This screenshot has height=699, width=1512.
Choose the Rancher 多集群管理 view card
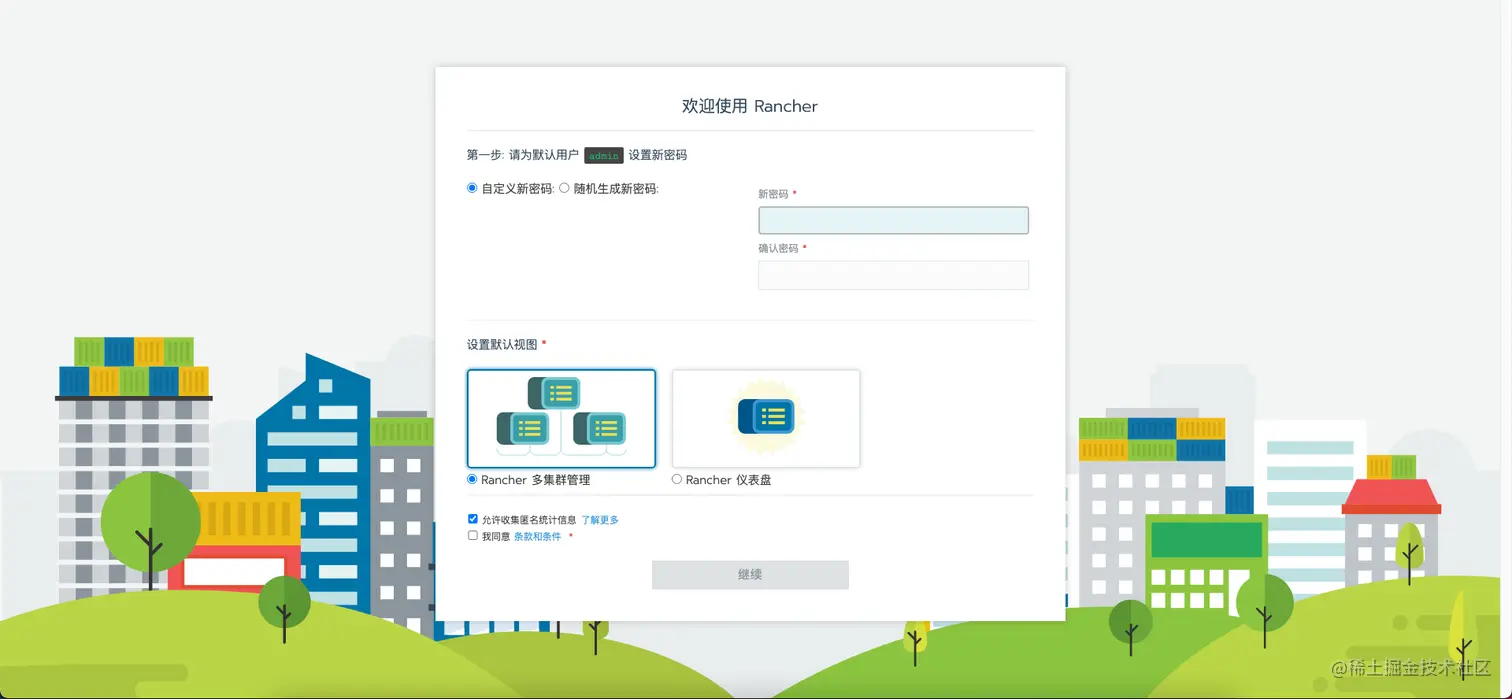click(x=561, y=418)
